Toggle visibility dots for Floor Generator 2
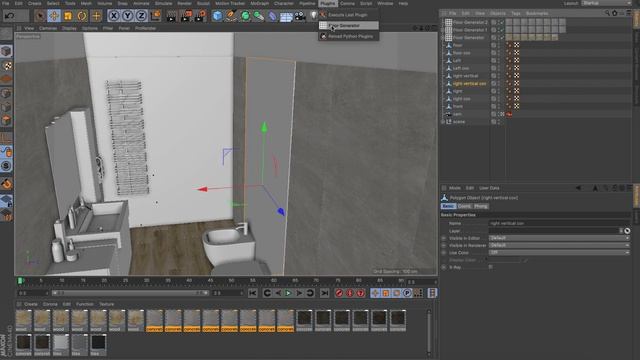The width and height of the screenshot is (640, 360). (498, 22)
